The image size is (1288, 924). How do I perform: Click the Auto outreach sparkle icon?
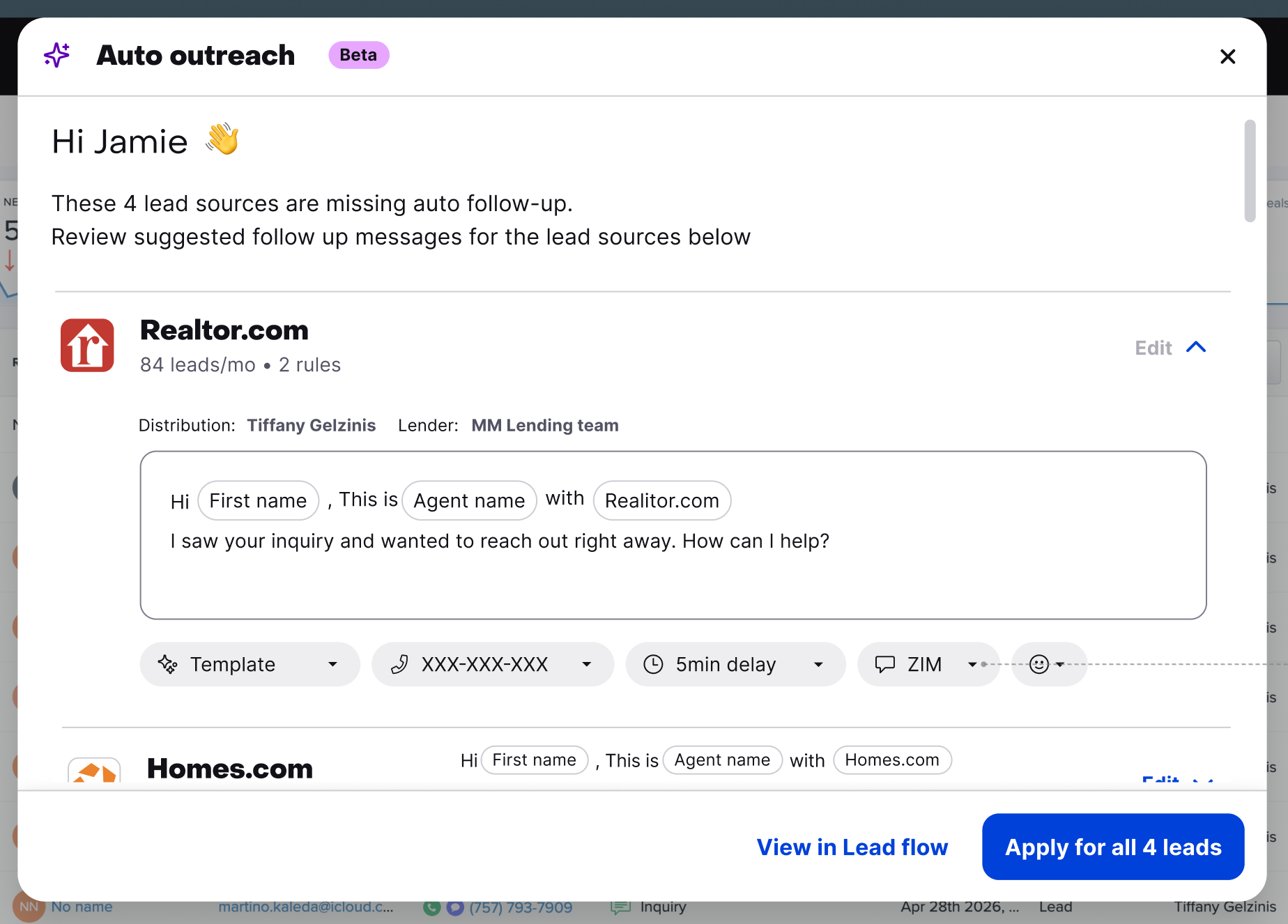pyautogui.click(x=57, y=55)
